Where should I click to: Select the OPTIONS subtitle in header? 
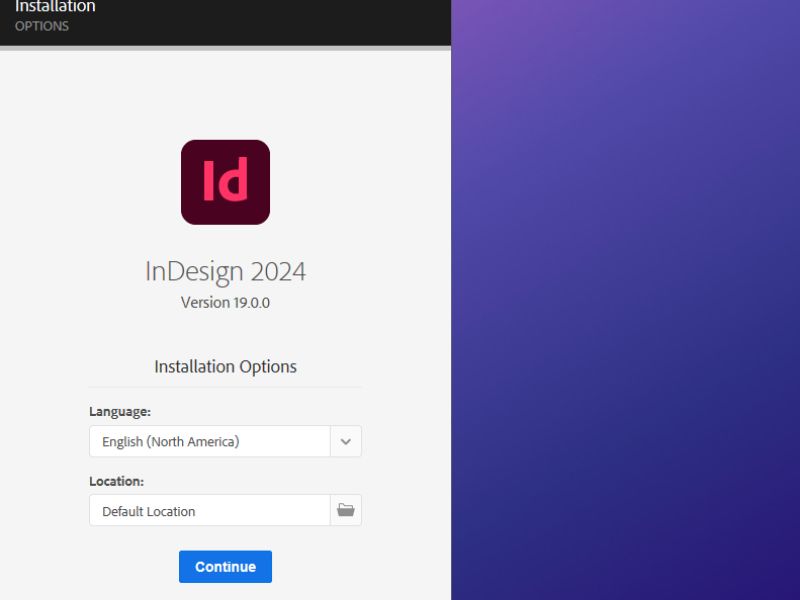pyautogui.click(x=42, y=26)
